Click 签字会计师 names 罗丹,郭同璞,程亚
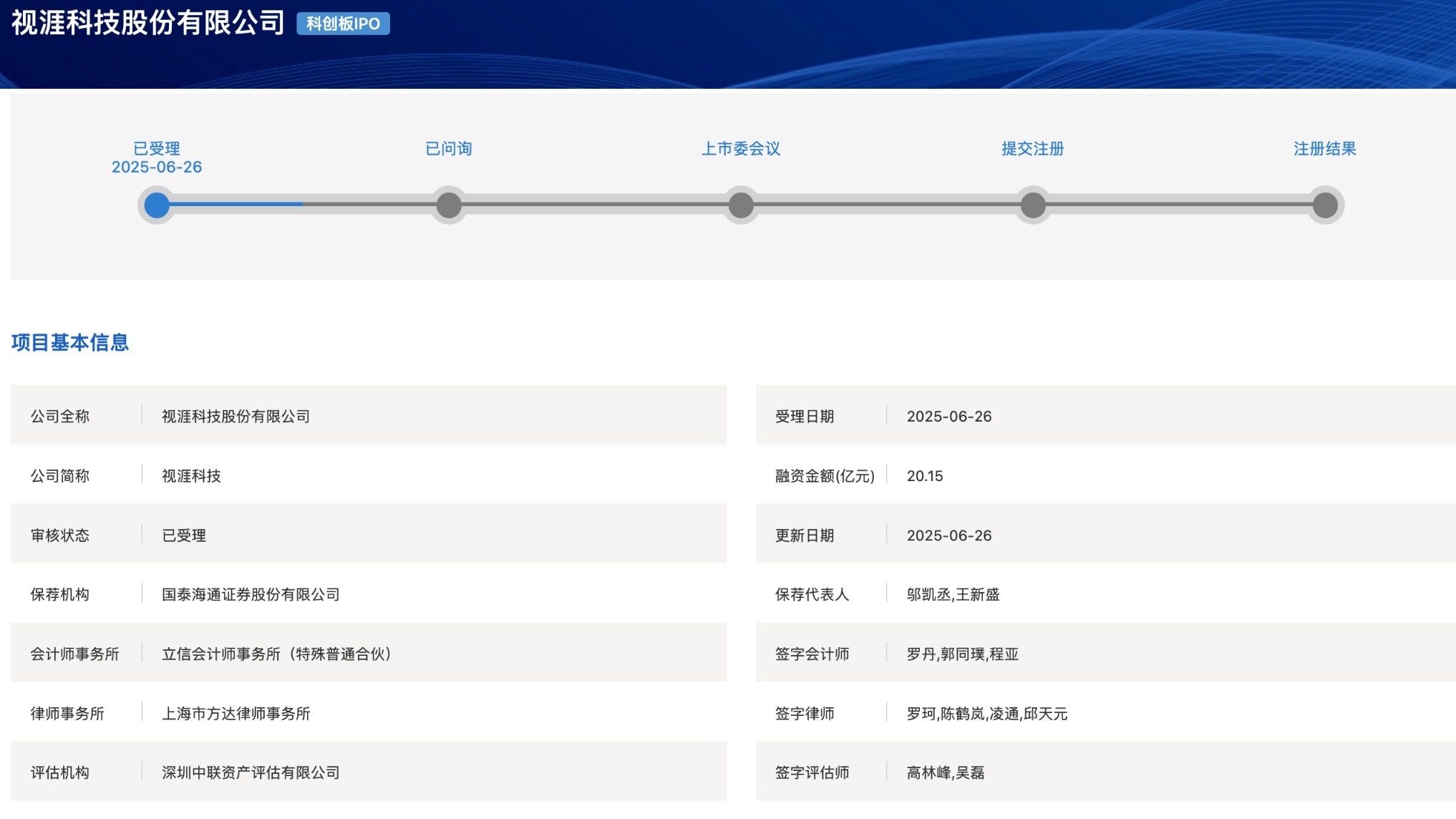Viewport: 1456px width, 819px height. tap(962, 654)
